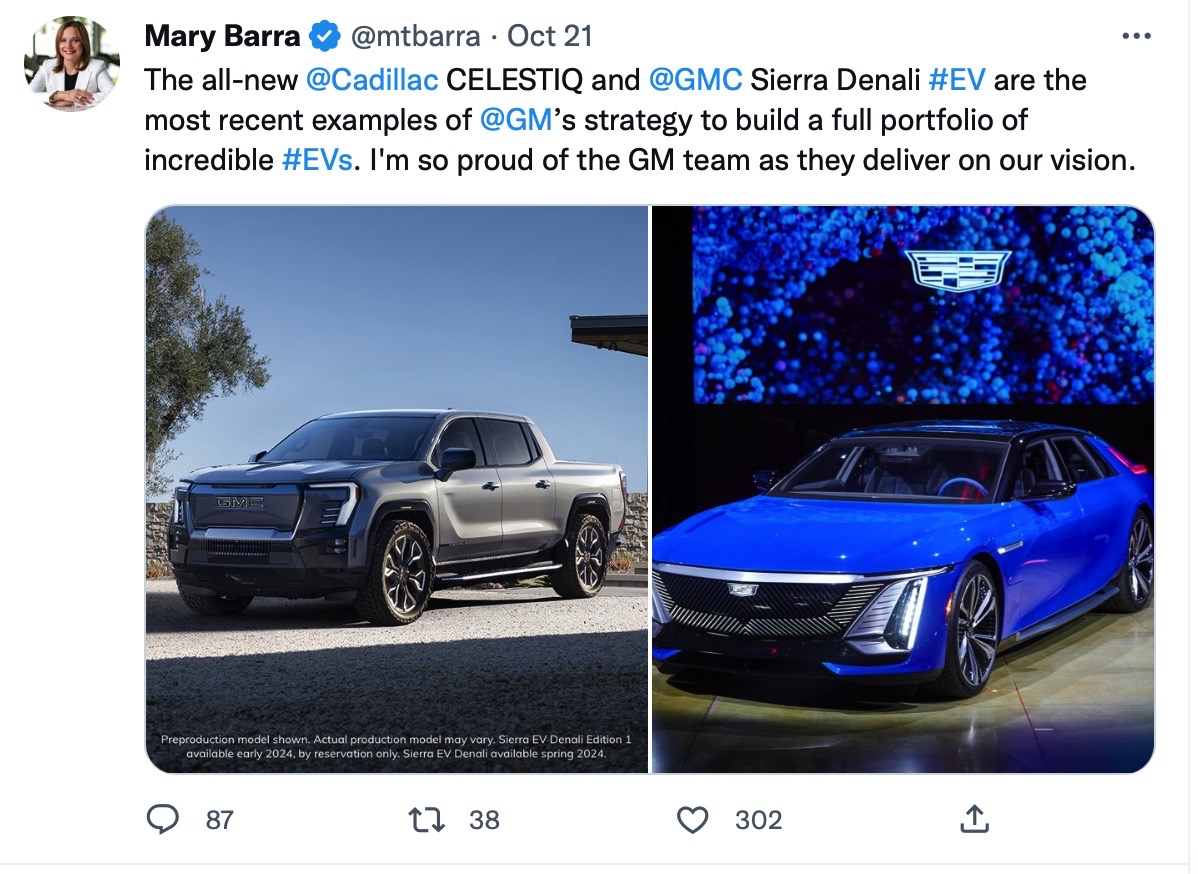Viewport: 1198px width, 874px height.
Task: Open the @GM mention link
Action: [x=516, y=120]
